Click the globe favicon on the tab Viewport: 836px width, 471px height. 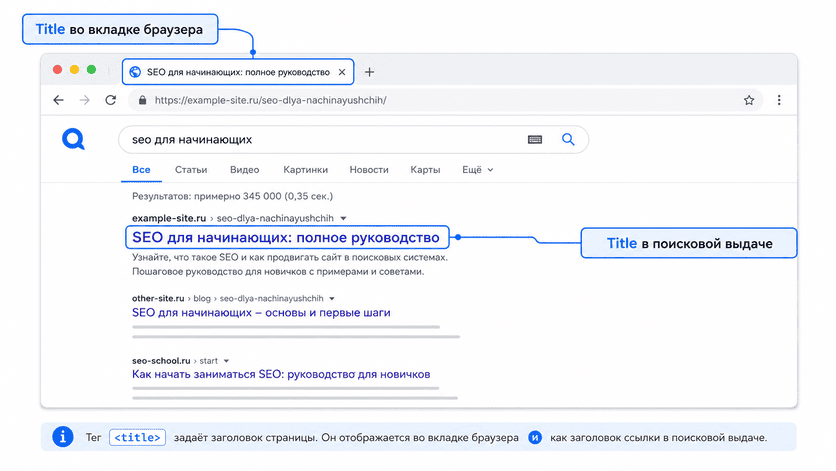[x=135, y=72]
